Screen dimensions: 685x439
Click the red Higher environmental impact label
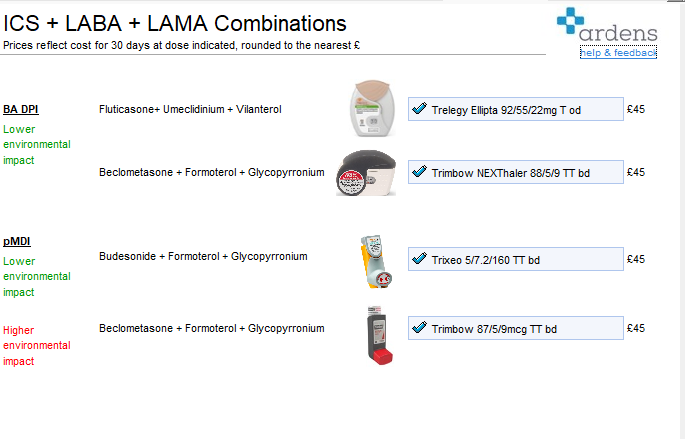(36, 345)
